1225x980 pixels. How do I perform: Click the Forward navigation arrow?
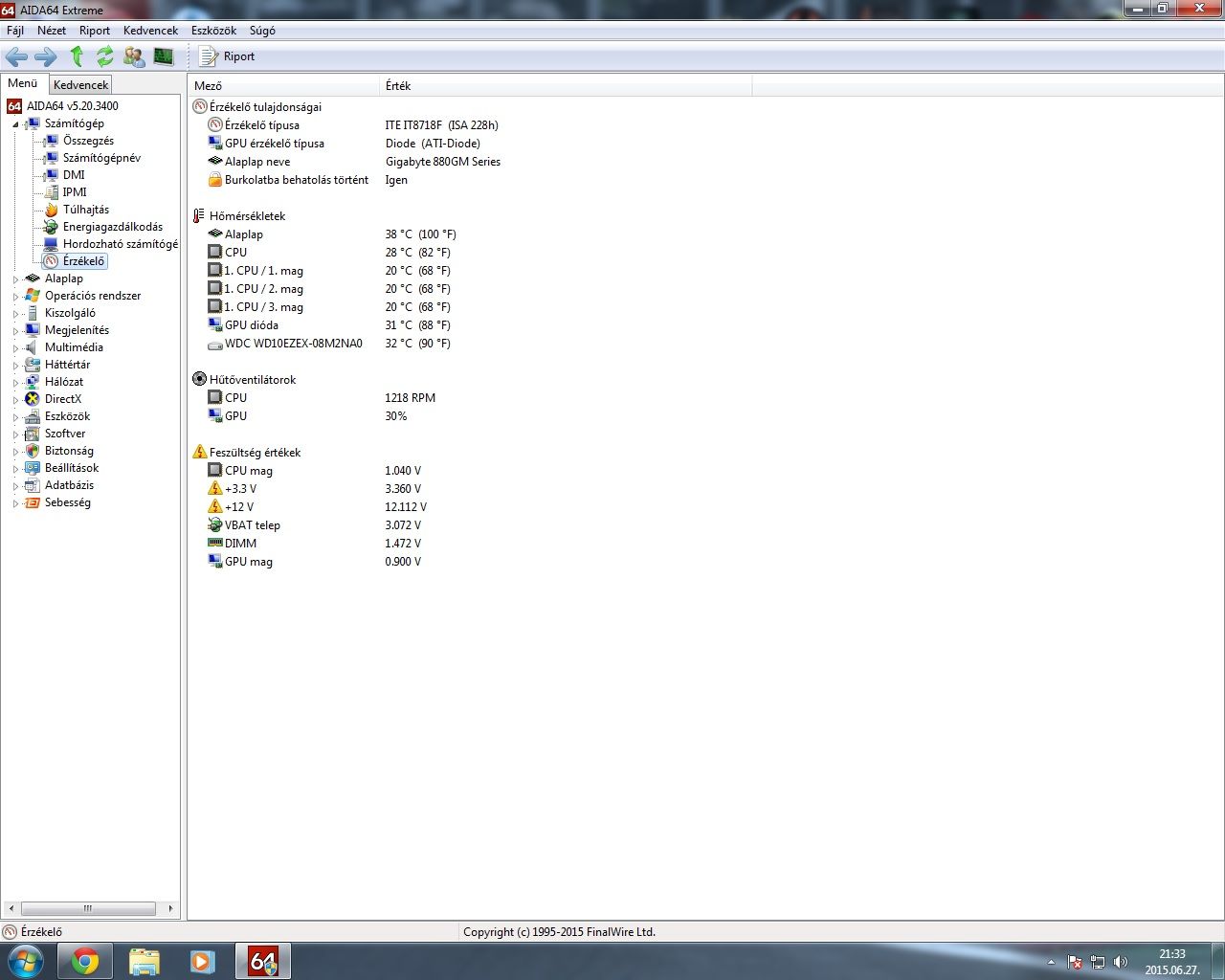45,56
